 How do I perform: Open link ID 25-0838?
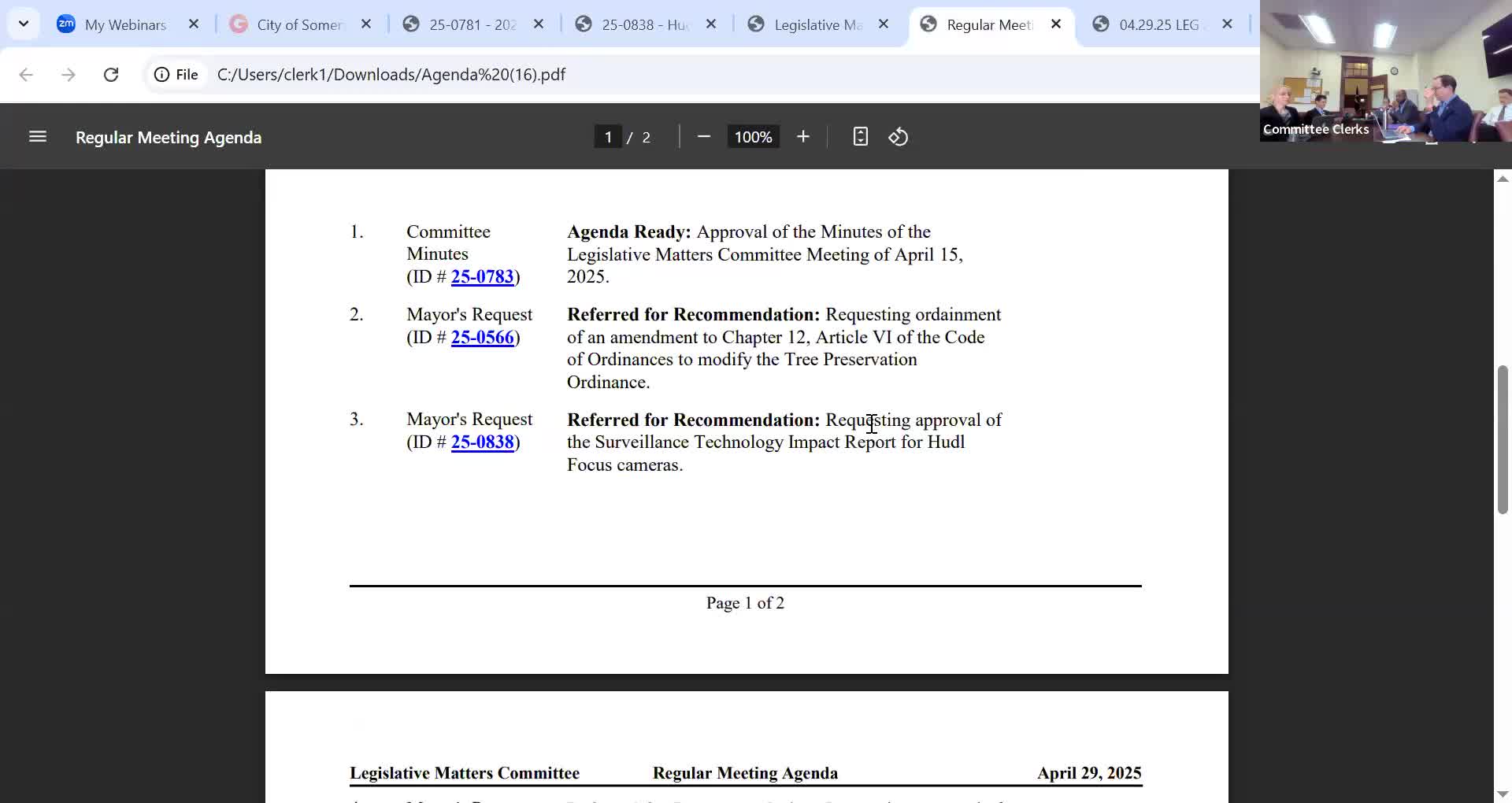[482, 442]
